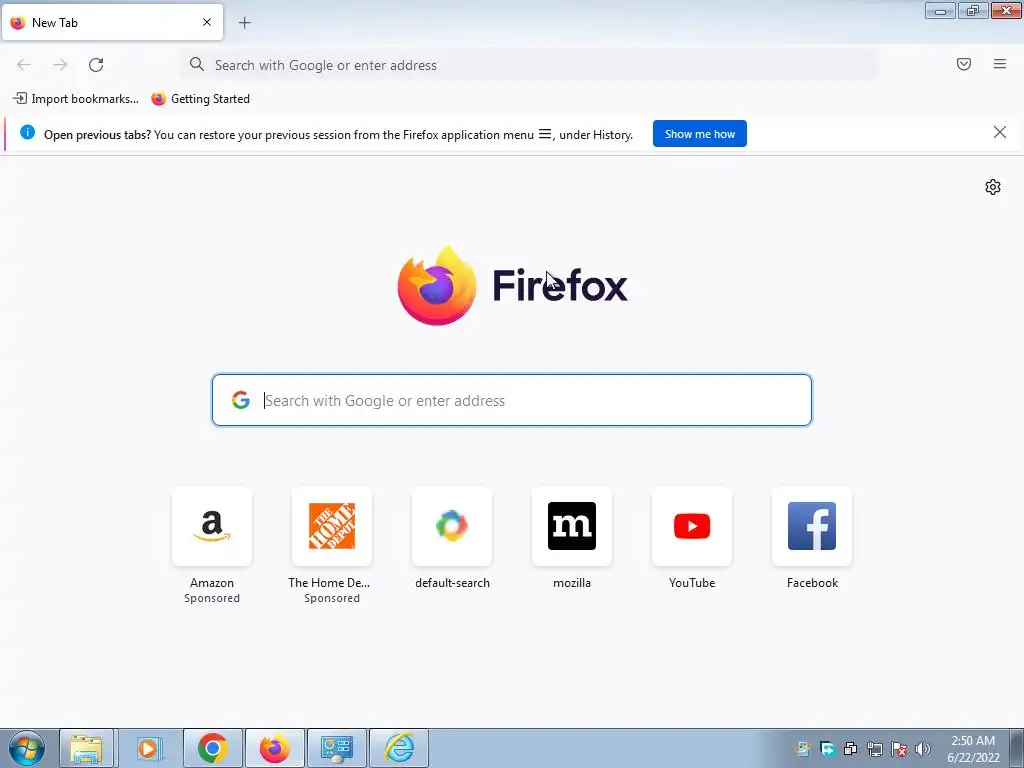Open the YouTube shortcut tile

(x=692, y=526)
